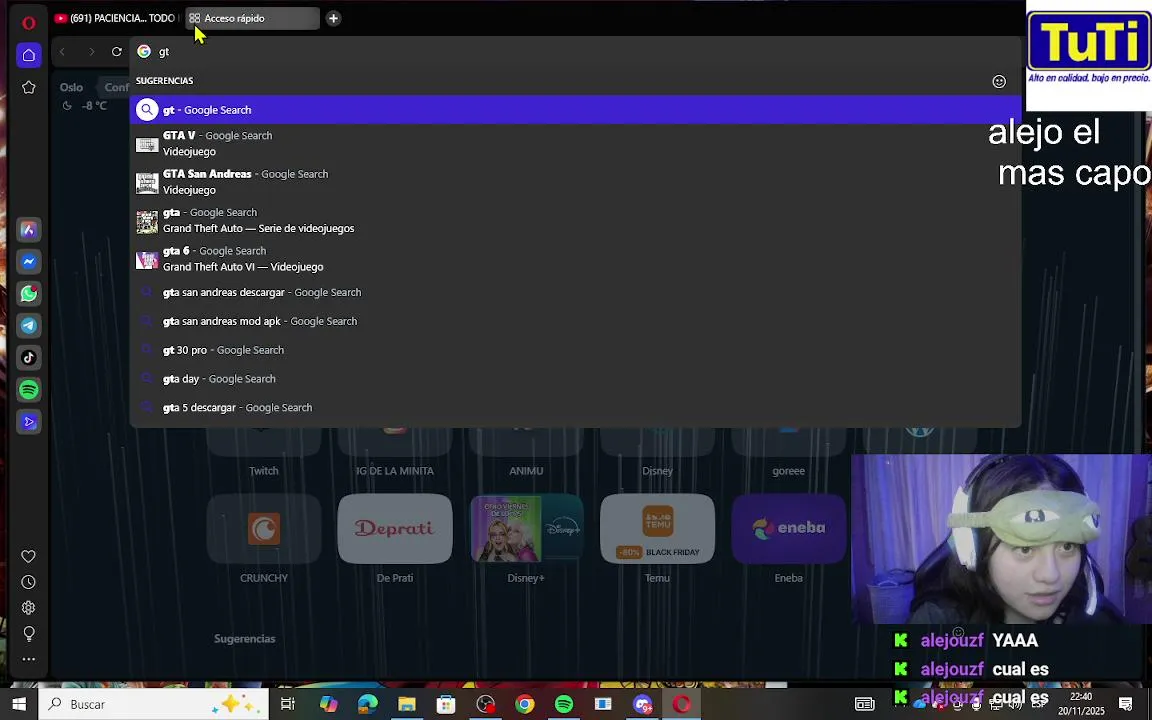The width and height of the screenshot is (1152, 720).
Task: Open Spotify from the taskbar
Action: pyautogui.click(x=564, y=704)
